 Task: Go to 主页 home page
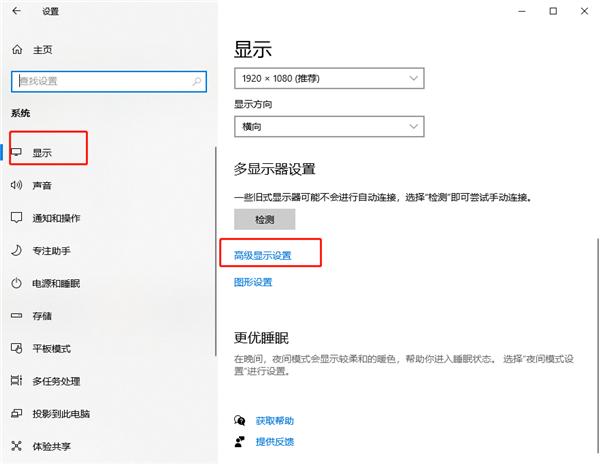(42, 50)
